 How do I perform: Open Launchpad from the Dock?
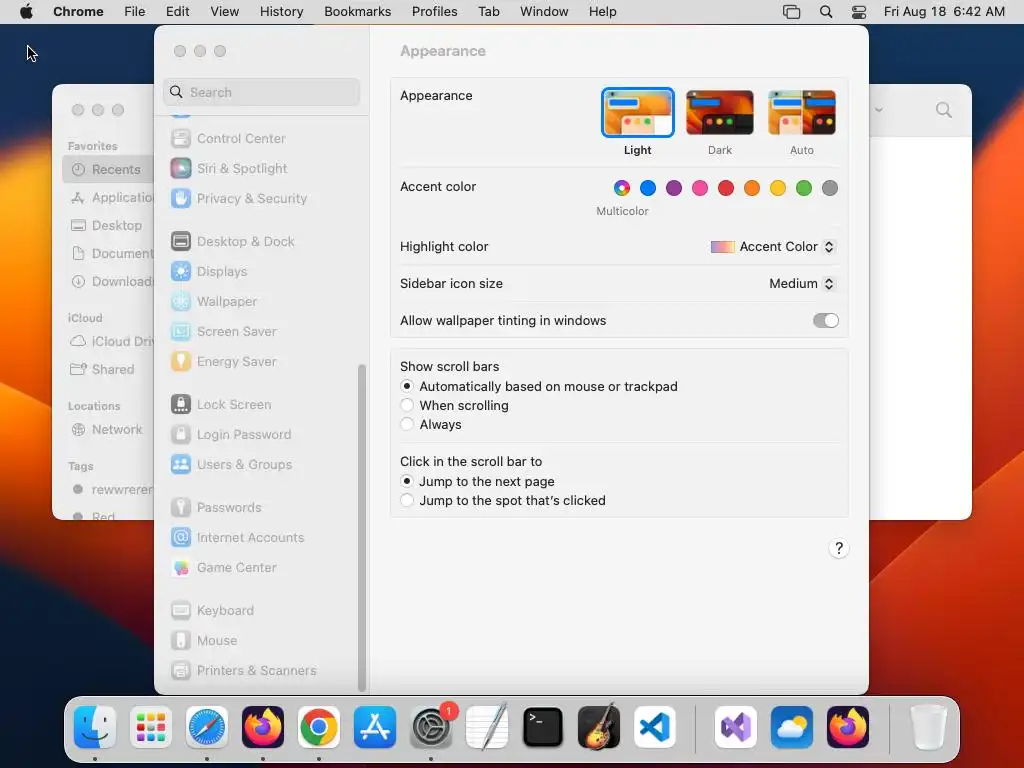[x=151, y=727]
